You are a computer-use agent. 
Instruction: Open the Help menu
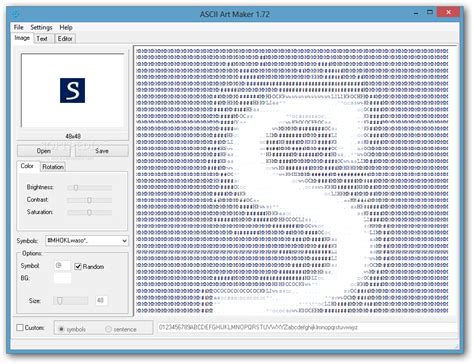pyautogui.click(x=66, y=27)
